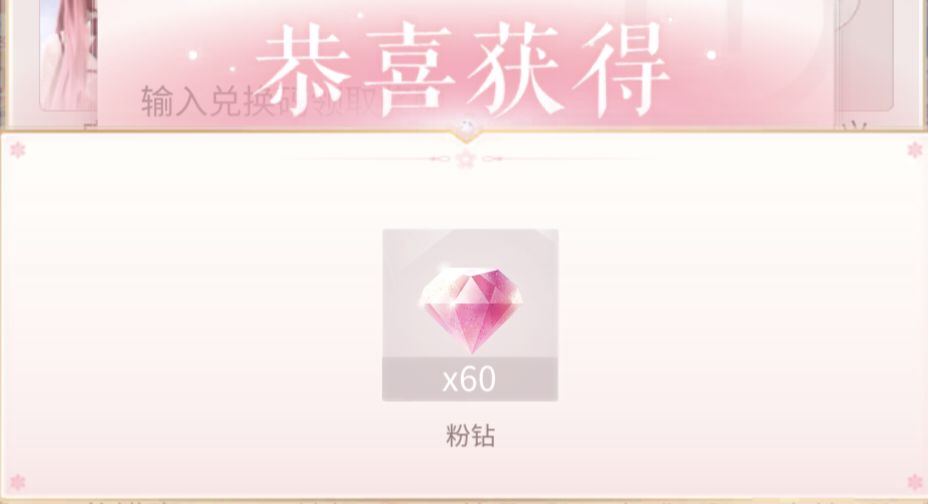Click the 恭喜获得 banner title
Screen dimensions: 928x504
click(463, 70)
